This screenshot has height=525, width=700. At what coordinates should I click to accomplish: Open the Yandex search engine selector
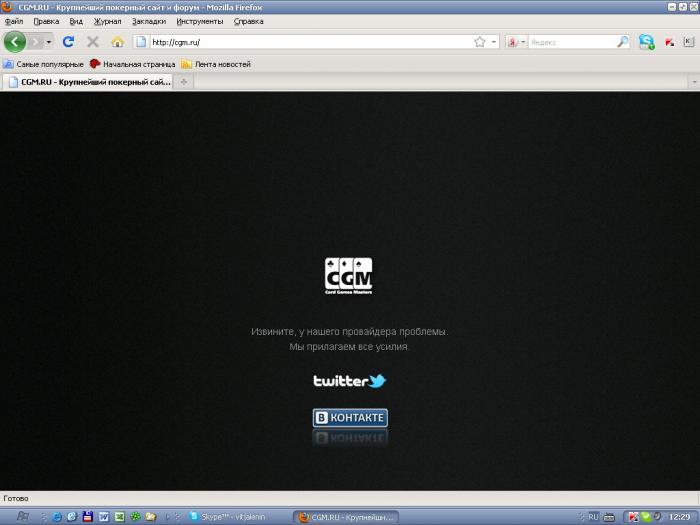517,42
